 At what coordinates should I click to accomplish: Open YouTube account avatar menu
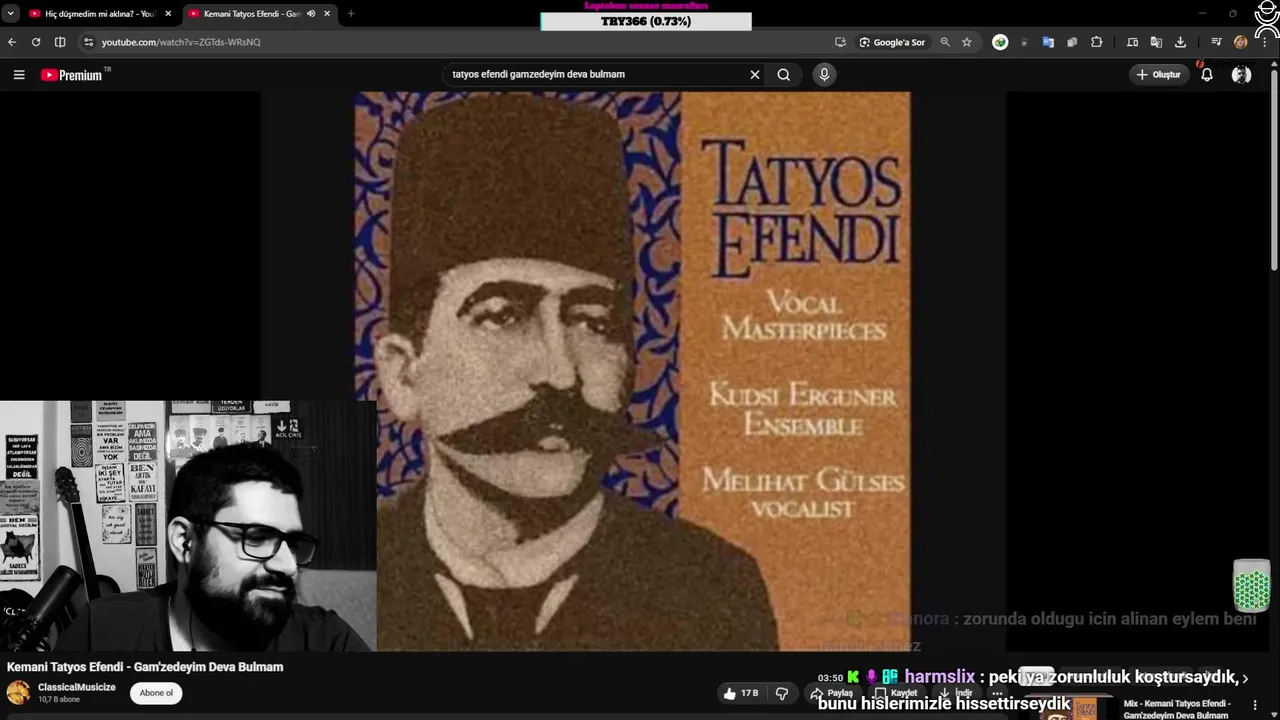[x=1241, y=75]
